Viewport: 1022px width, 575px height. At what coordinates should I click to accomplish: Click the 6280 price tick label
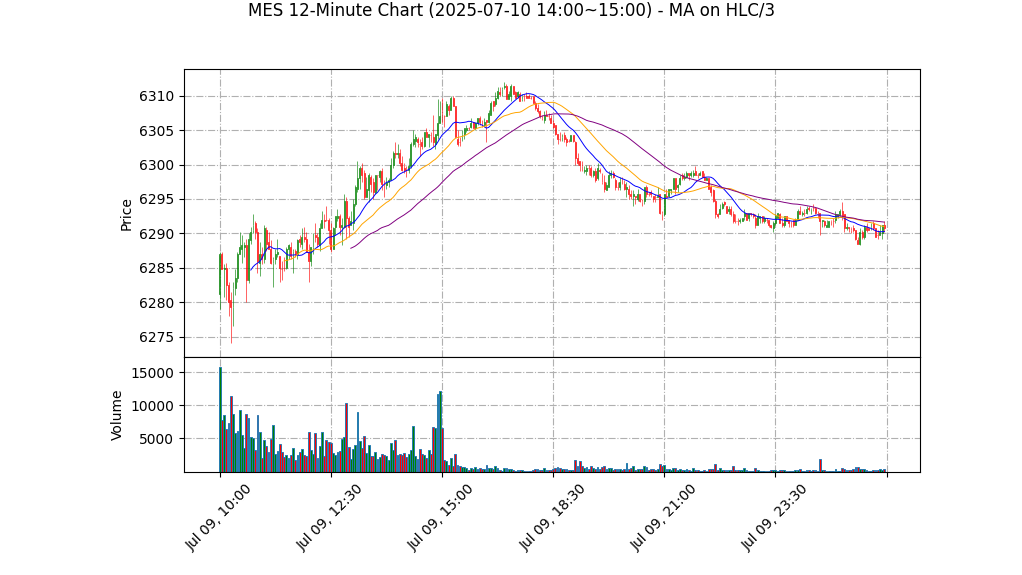coord(156,303)
